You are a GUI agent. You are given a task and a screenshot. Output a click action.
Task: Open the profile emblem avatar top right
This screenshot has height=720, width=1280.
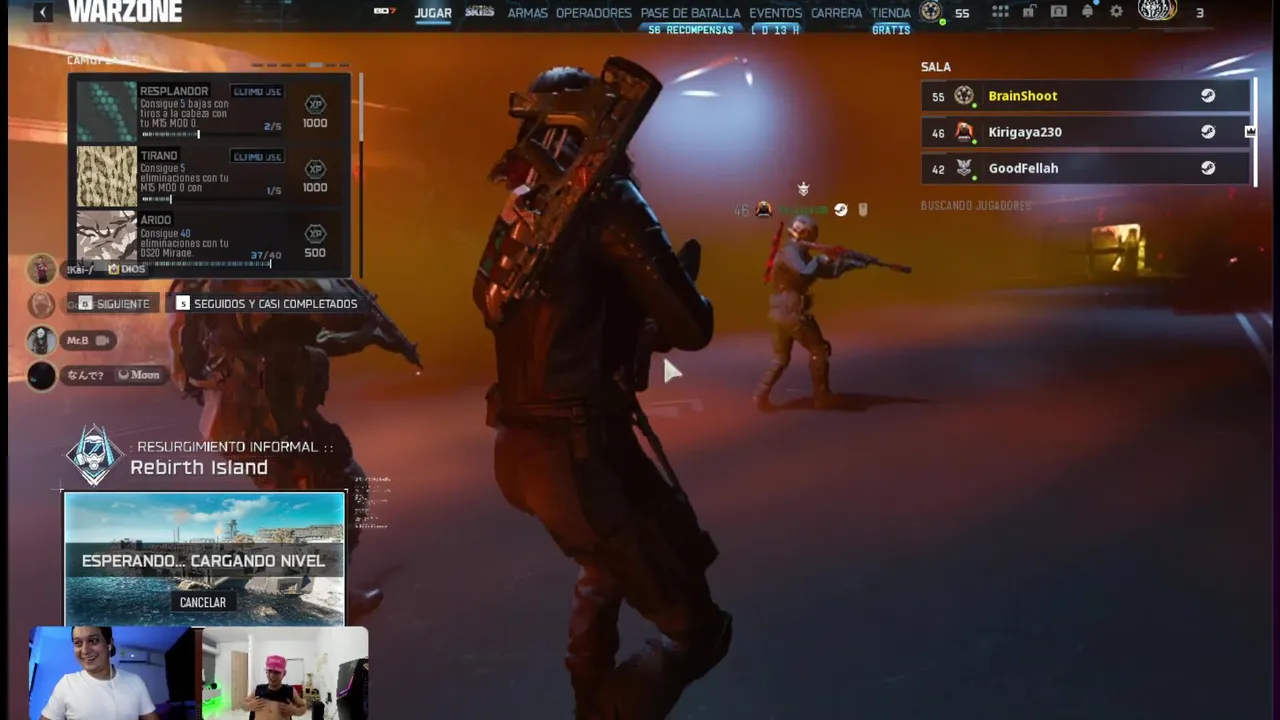click(1157, 11)
